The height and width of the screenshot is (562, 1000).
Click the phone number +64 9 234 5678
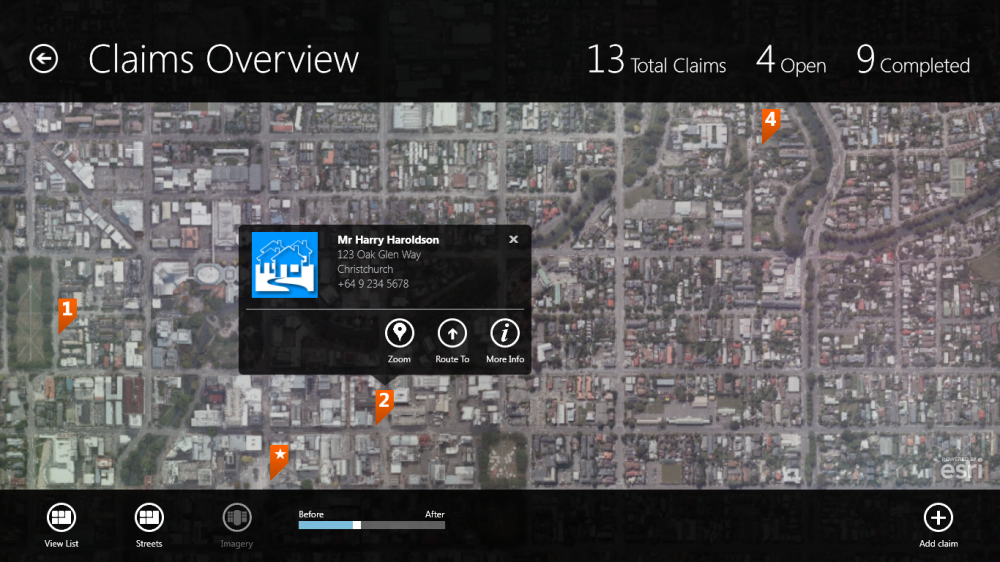pyautogui.click(x=373, y=284)
